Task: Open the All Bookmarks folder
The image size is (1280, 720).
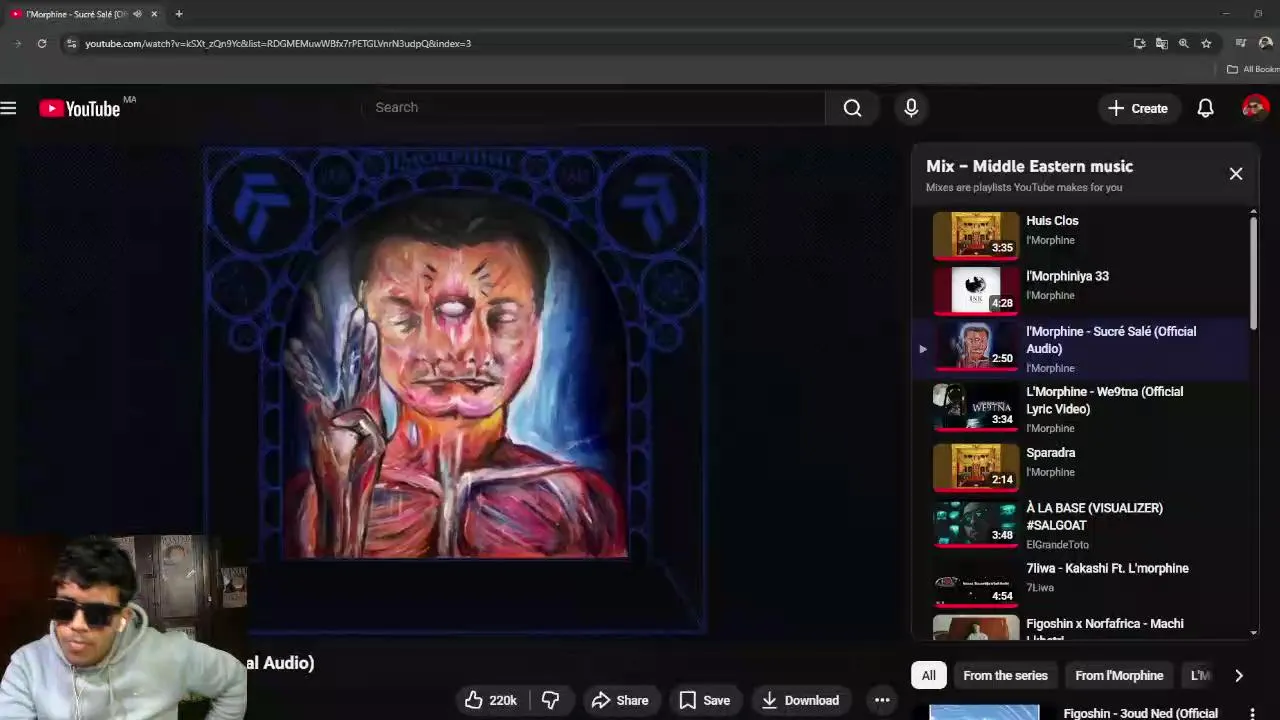Action: pyautogui.click(x=1253, y=69)
